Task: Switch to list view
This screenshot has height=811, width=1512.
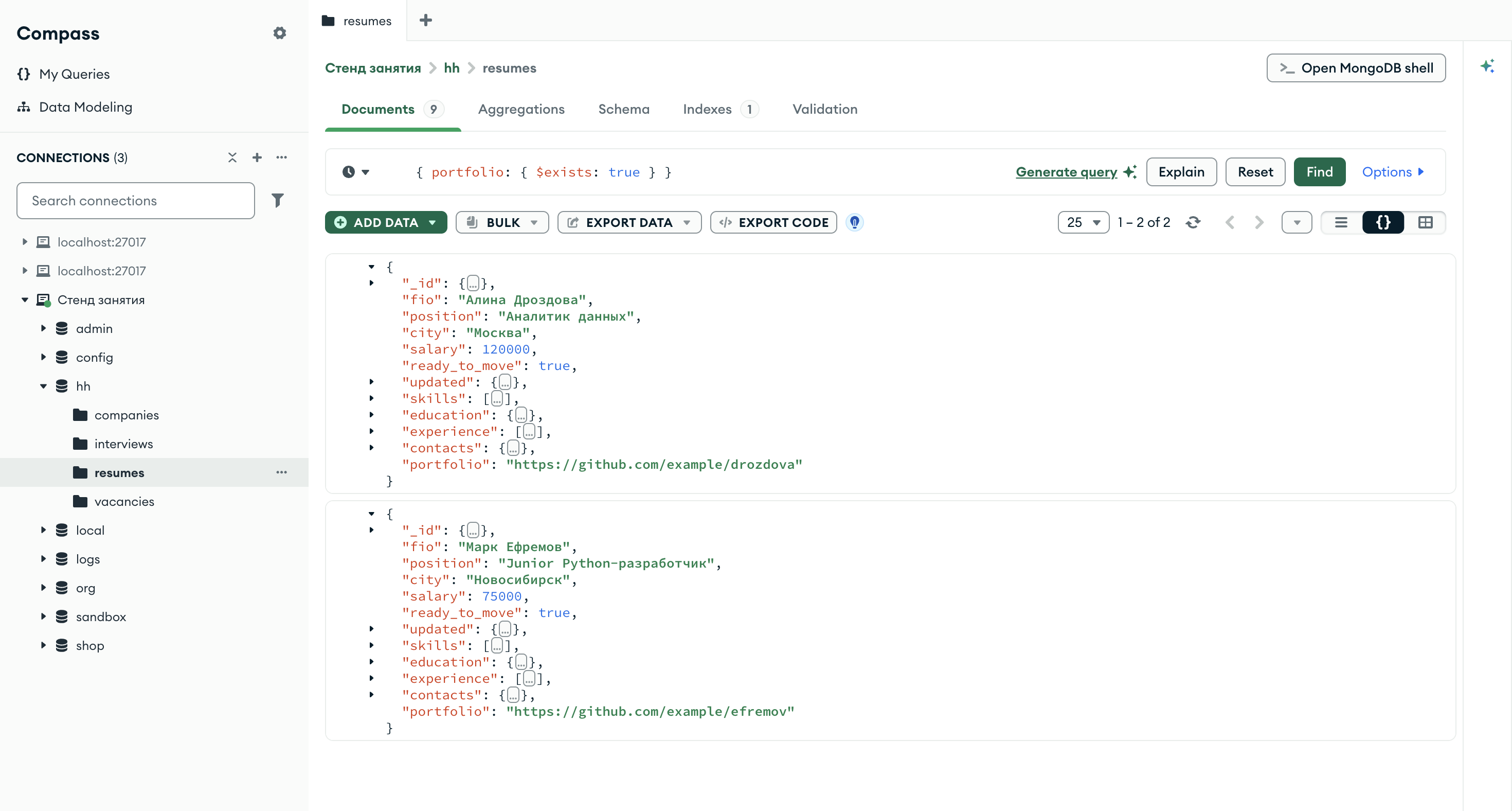Action: click(x=1341, y=223)
